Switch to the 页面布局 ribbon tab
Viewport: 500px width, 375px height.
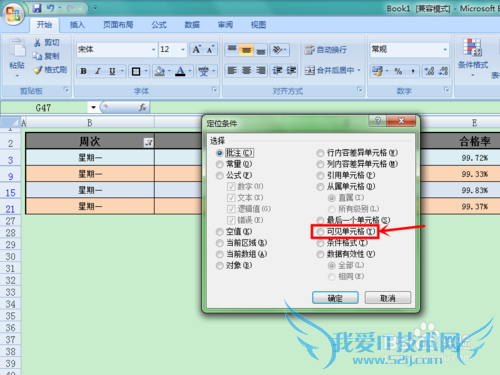point(118,25)
